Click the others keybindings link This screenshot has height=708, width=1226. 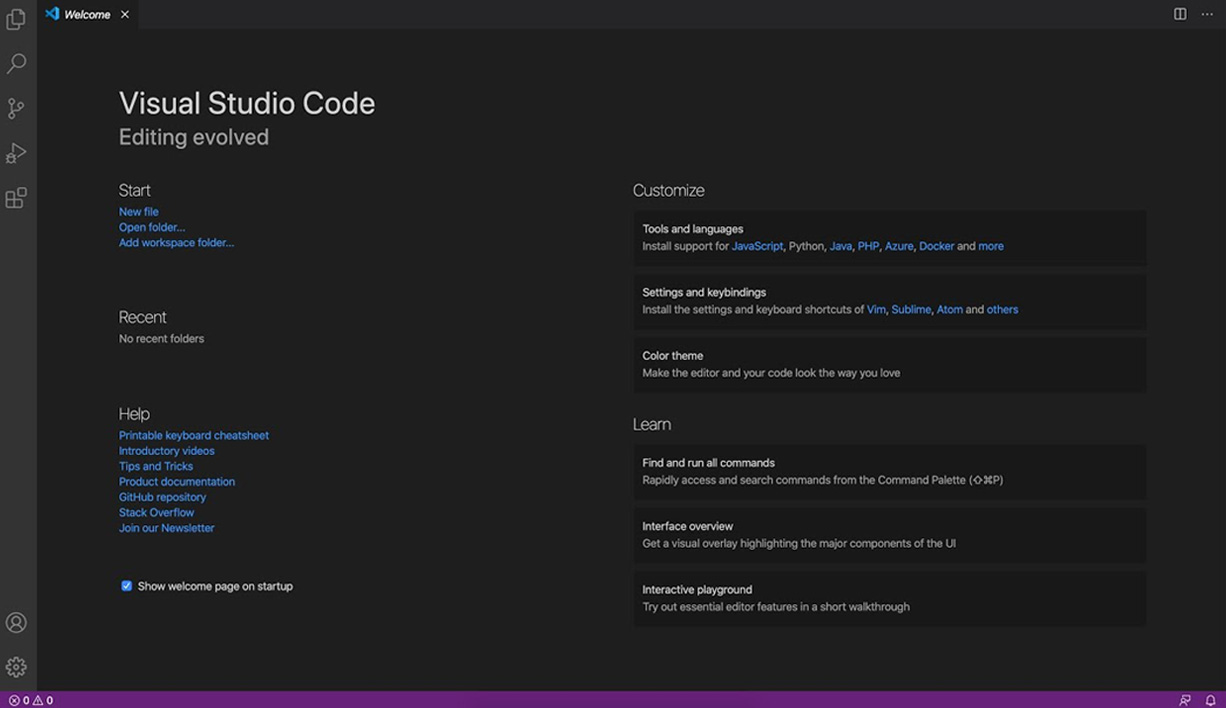pos(1003,310)
